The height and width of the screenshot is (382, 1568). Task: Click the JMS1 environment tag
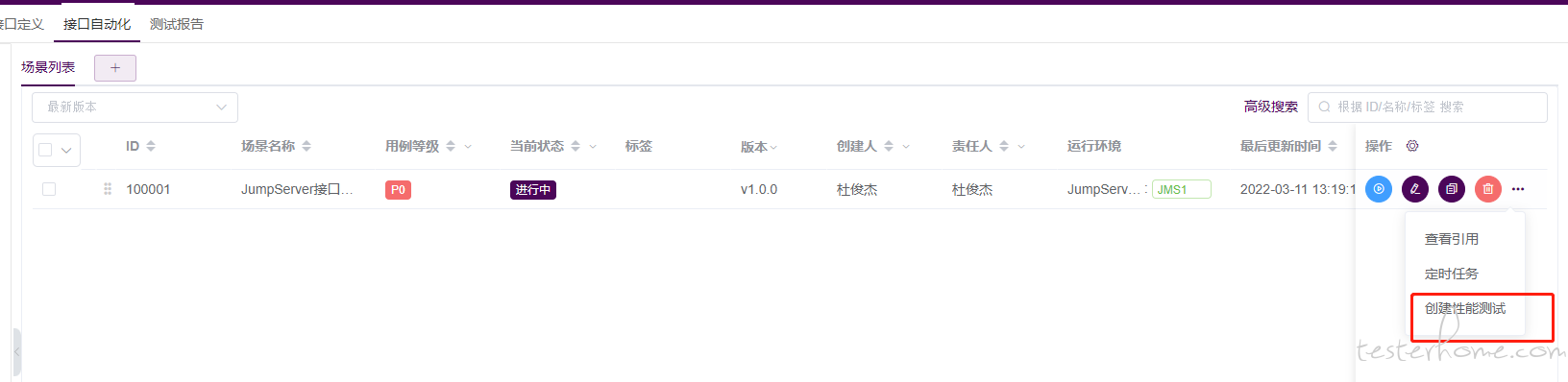(1182, 190)
